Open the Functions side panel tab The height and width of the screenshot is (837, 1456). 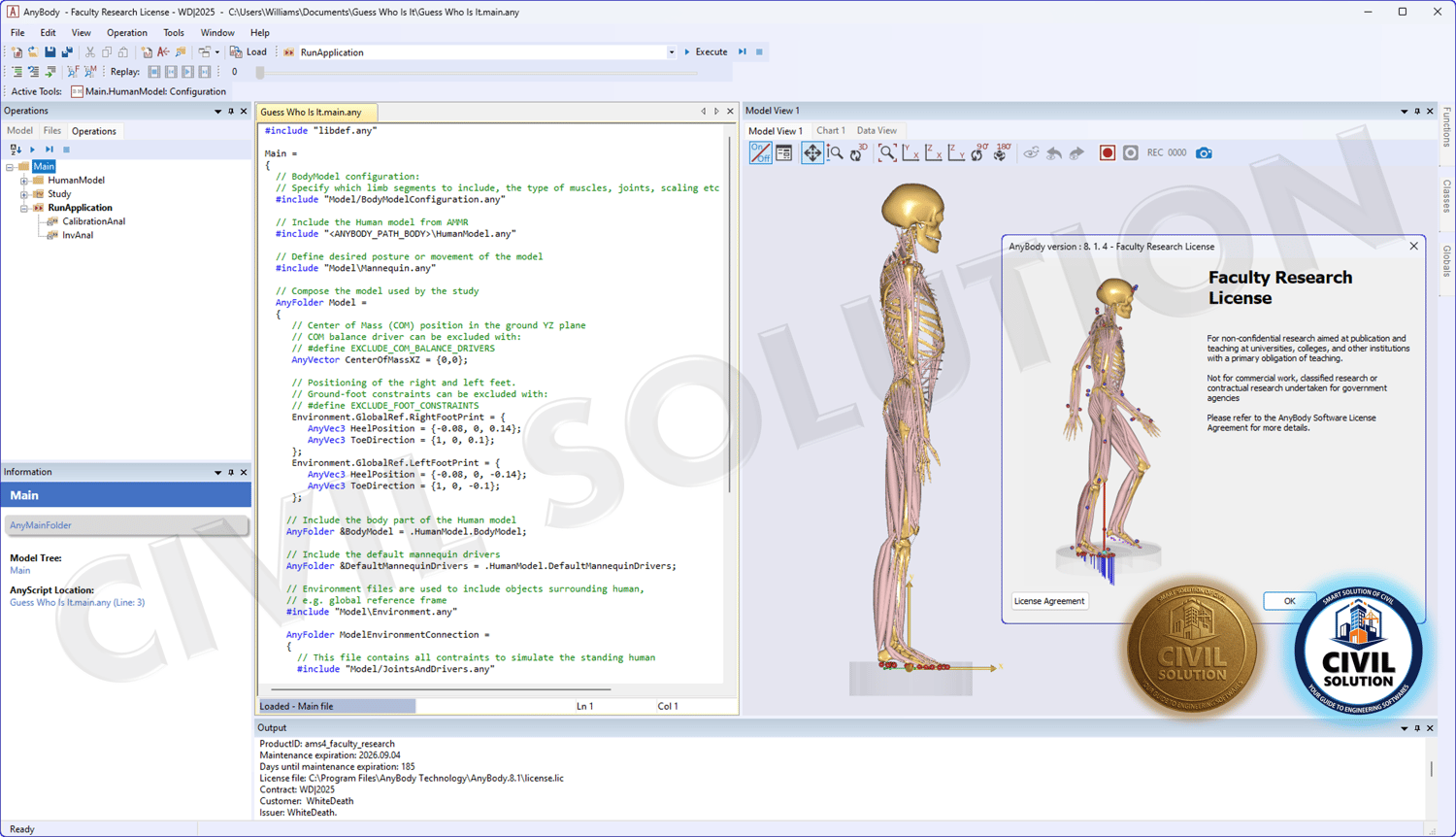[1446, 127]
